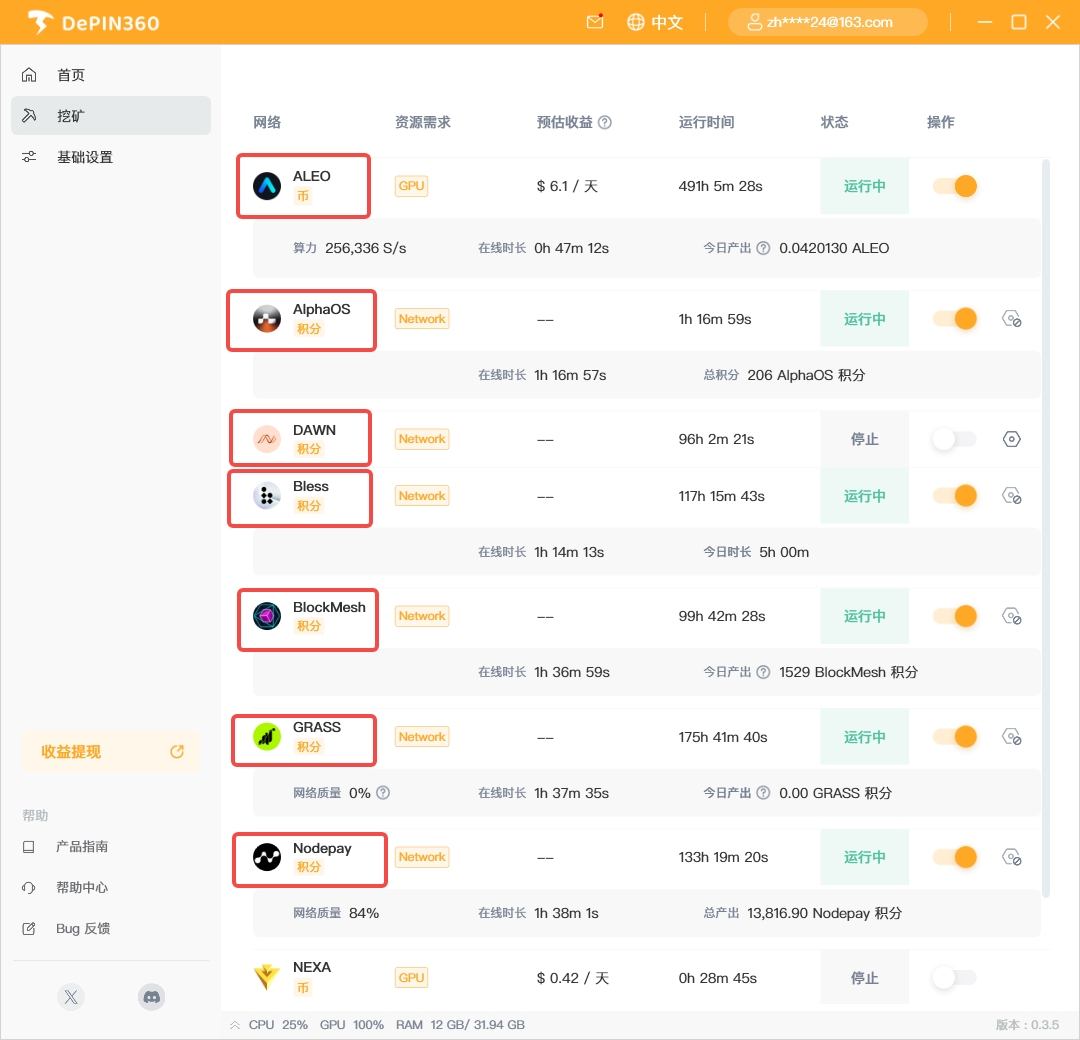Click AlphaOS Network resource tag
This screenshot has height=1040, width=1080.
pos(422,319)
